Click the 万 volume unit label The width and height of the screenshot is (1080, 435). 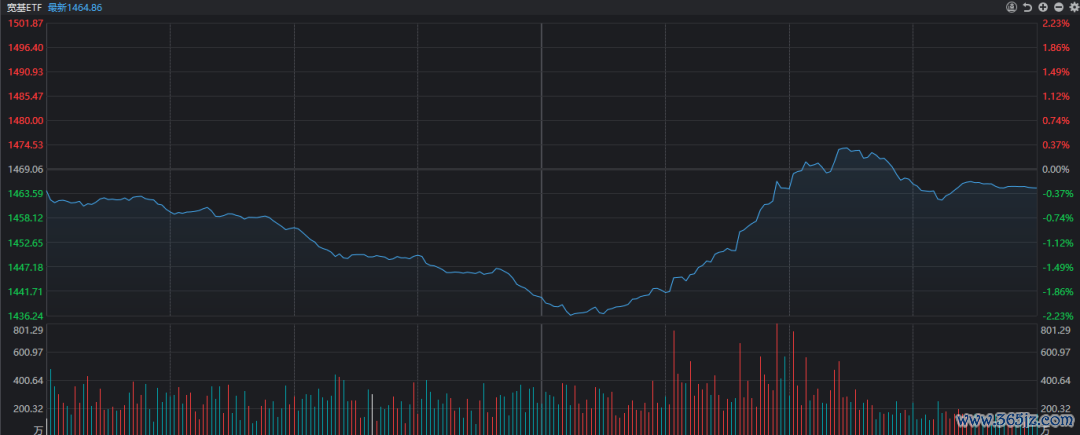[x=38, y=429]
